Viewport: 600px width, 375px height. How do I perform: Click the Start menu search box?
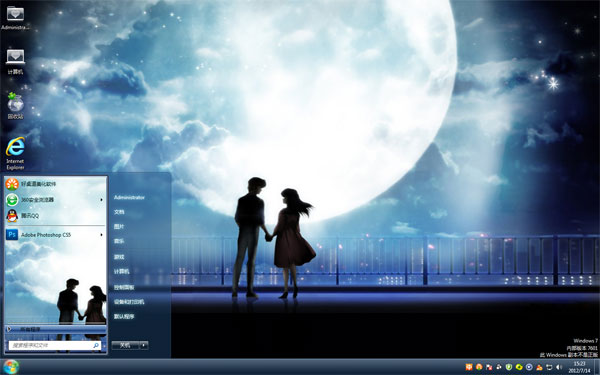coord(54,345)
